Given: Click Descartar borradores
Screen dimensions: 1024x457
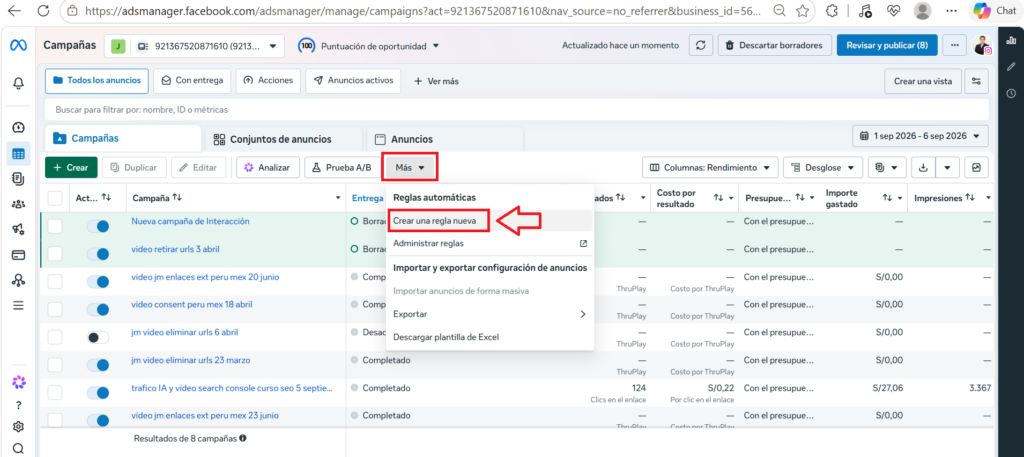Looking at the screenshot, I should coord(775,46).
